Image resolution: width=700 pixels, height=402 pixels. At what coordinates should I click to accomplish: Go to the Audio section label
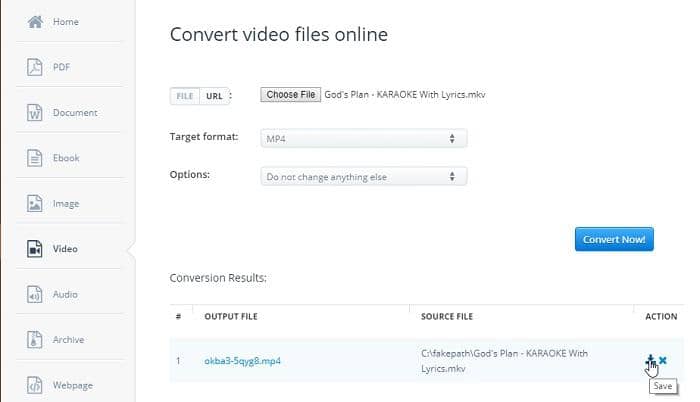65,295
